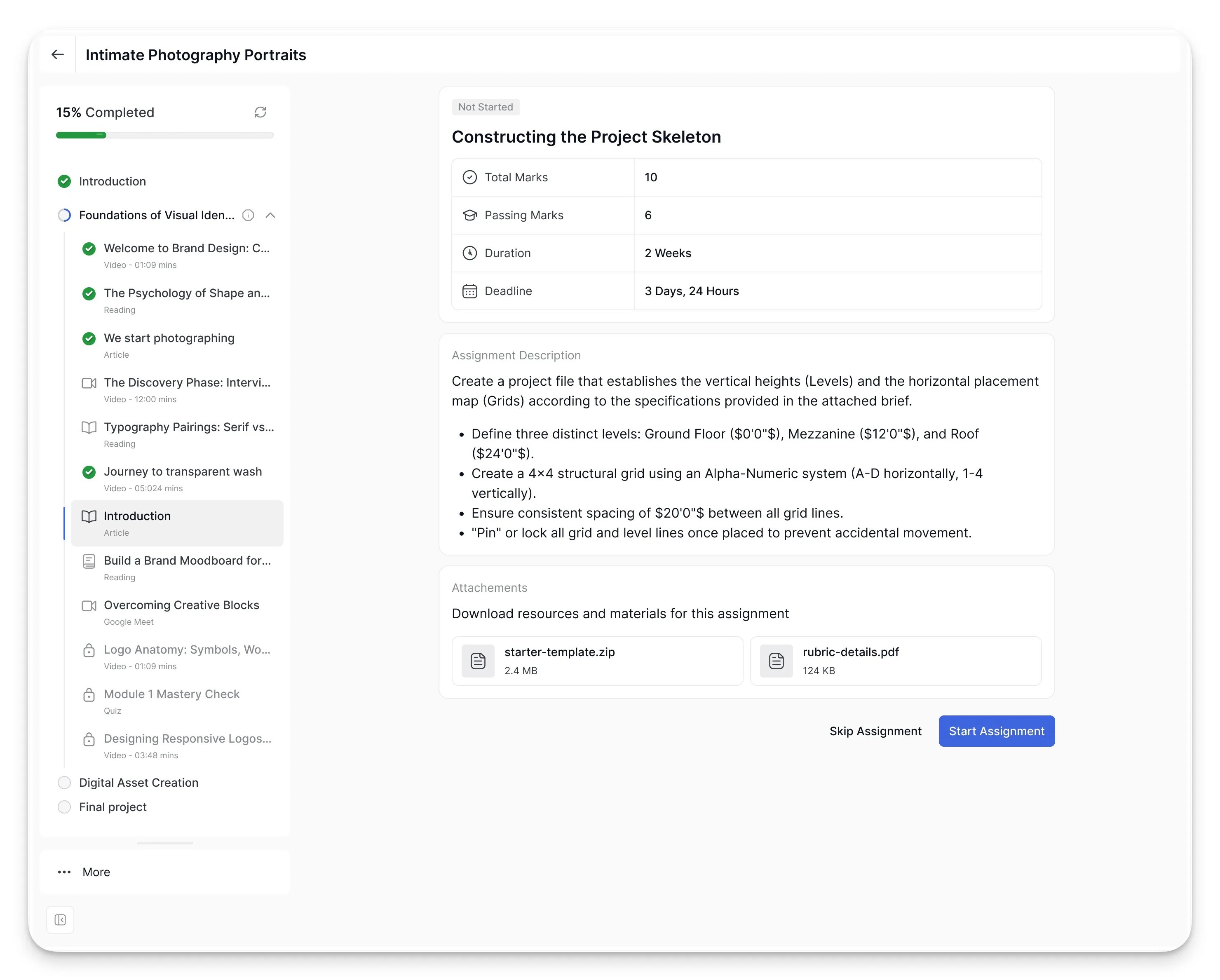
Task: Click the empty circle beside Final project
Action: click(x=65, y=807)
